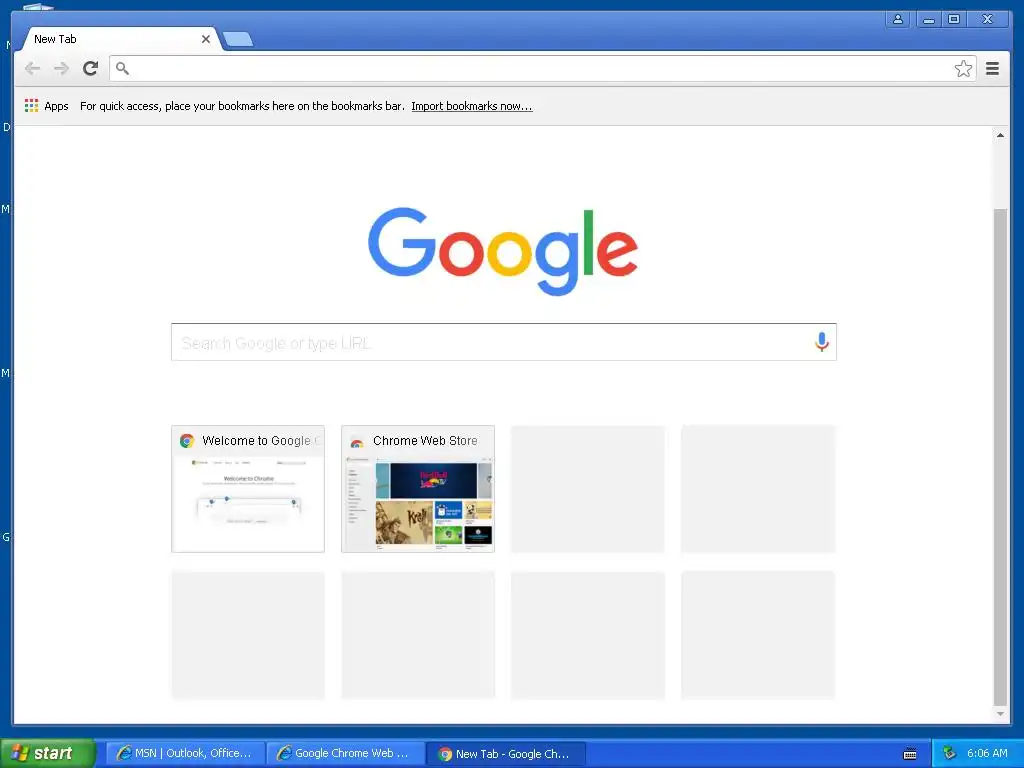The image size is (1024, 768).
Task: Switch to Google Chrome Web taskbar window
Action: (345, 754)
